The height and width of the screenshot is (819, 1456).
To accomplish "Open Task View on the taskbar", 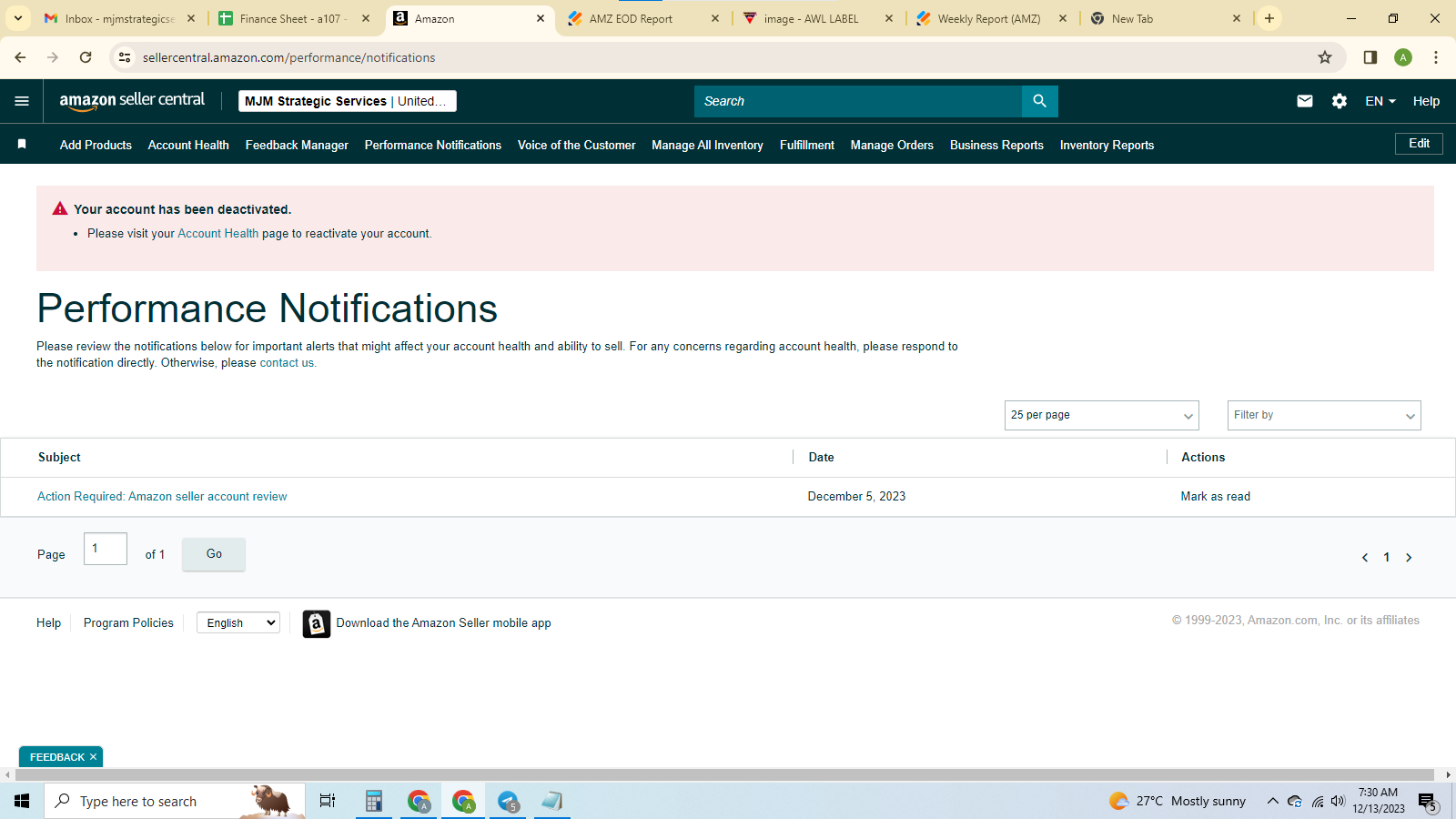I will pyautogui.click(x=328, y=801).
